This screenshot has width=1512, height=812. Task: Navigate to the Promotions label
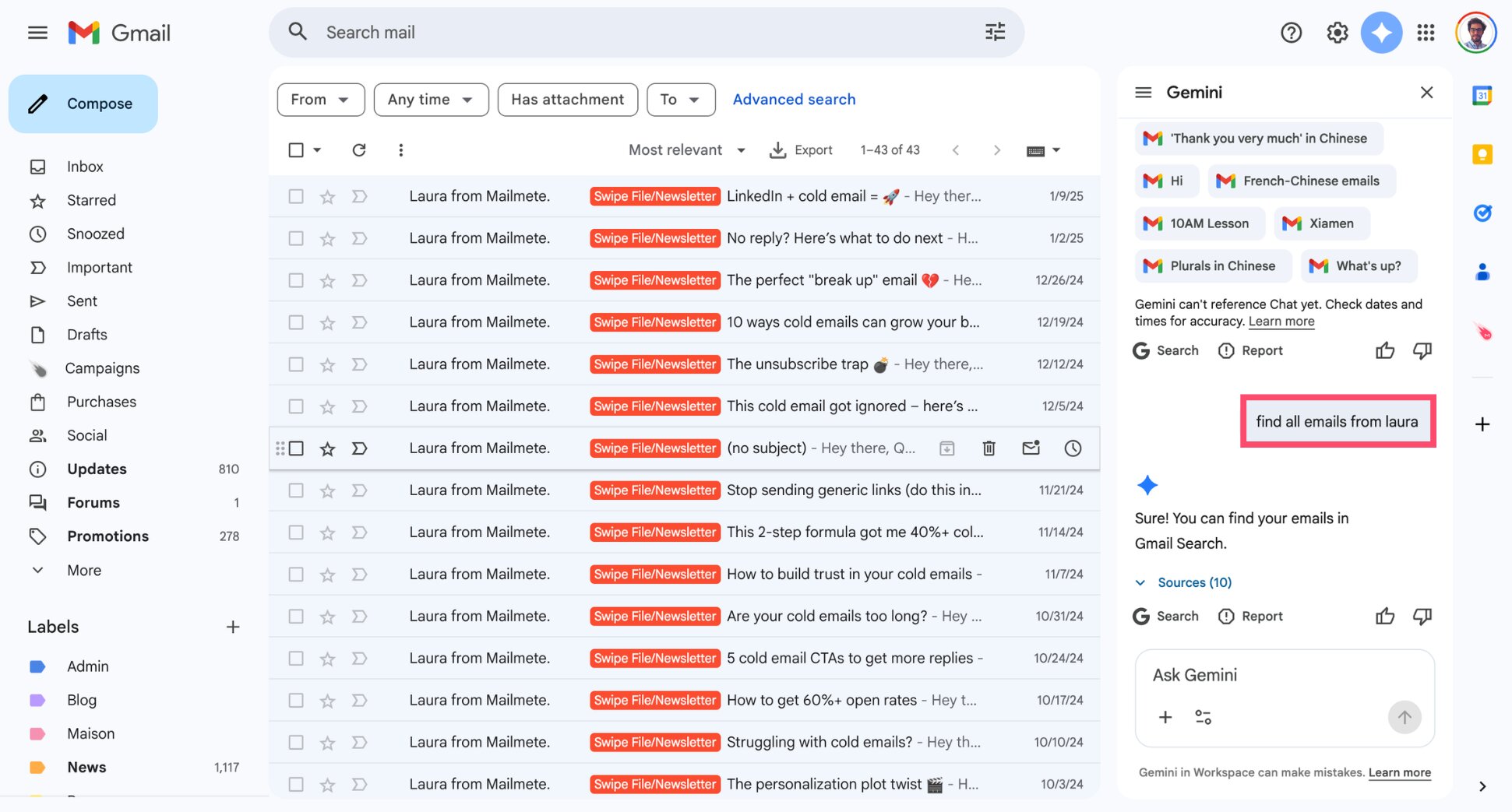pos(107,536)
